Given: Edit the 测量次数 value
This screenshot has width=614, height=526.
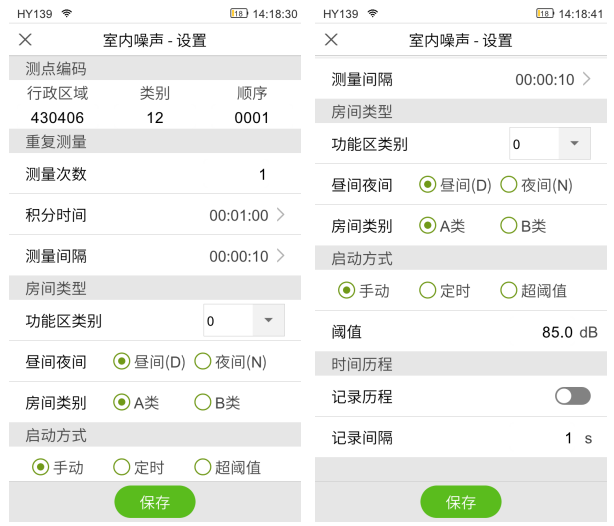Looking at the screenshot, I should 262,174.
